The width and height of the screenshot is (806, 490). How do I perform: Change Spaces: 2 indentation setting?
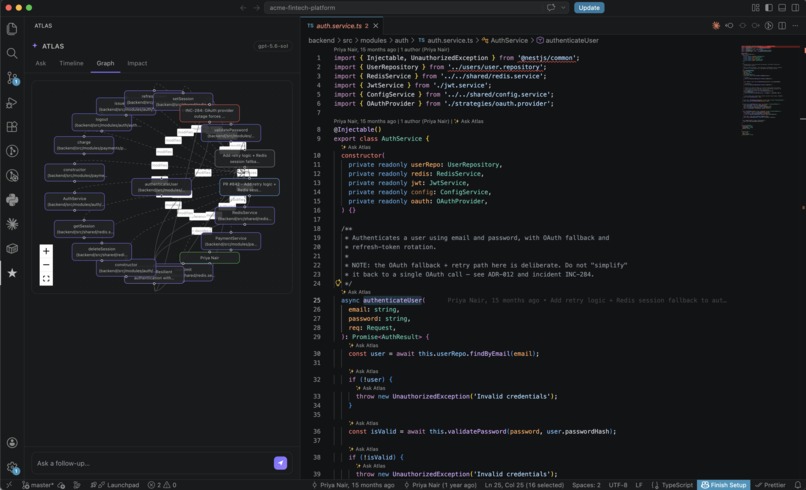tap(586, 485)
